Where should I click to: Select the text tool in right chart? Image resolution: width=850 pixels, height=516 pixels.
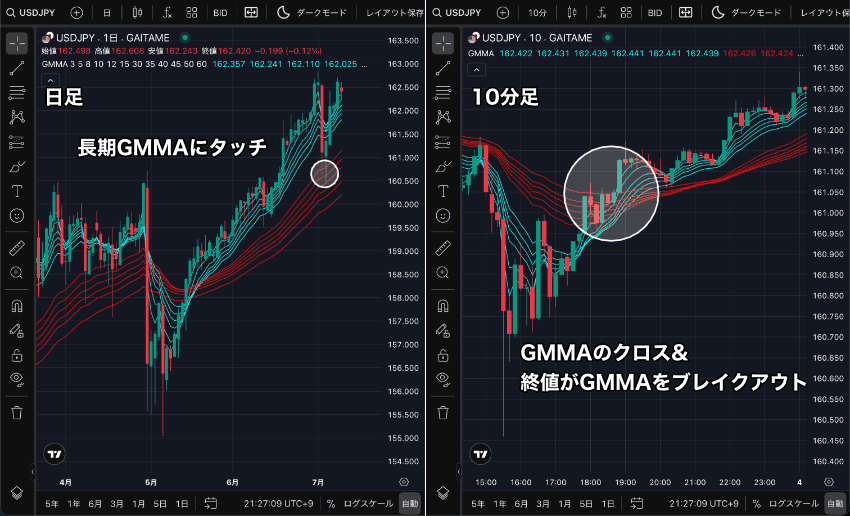click(443, 191)
